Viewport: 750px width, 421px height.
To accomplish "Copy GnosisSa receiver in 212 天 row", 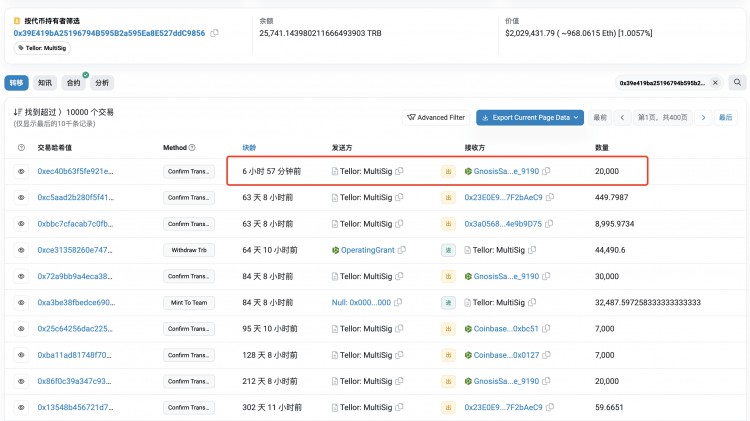I will (x=546, y=381).
